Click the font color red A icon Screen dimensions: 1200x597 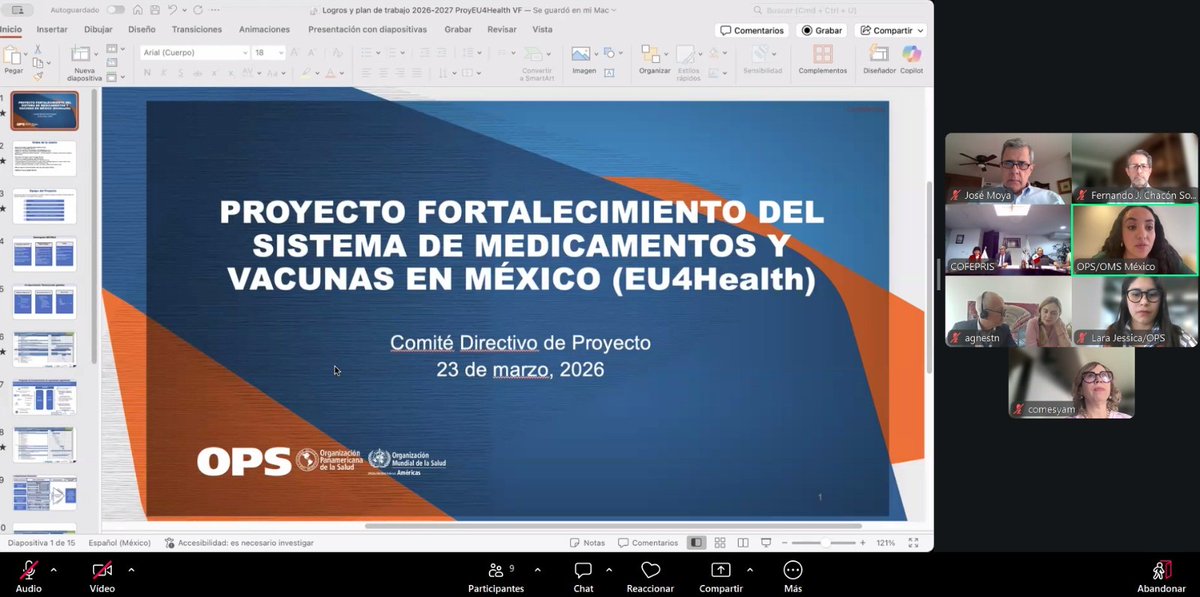pos(331,73)
